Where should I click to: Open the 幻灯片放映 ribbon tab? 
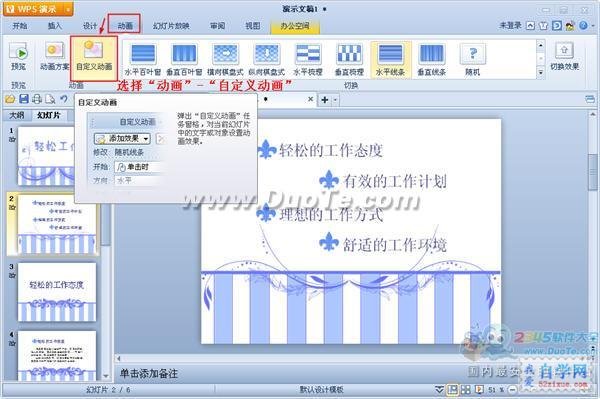pos(171,26)
